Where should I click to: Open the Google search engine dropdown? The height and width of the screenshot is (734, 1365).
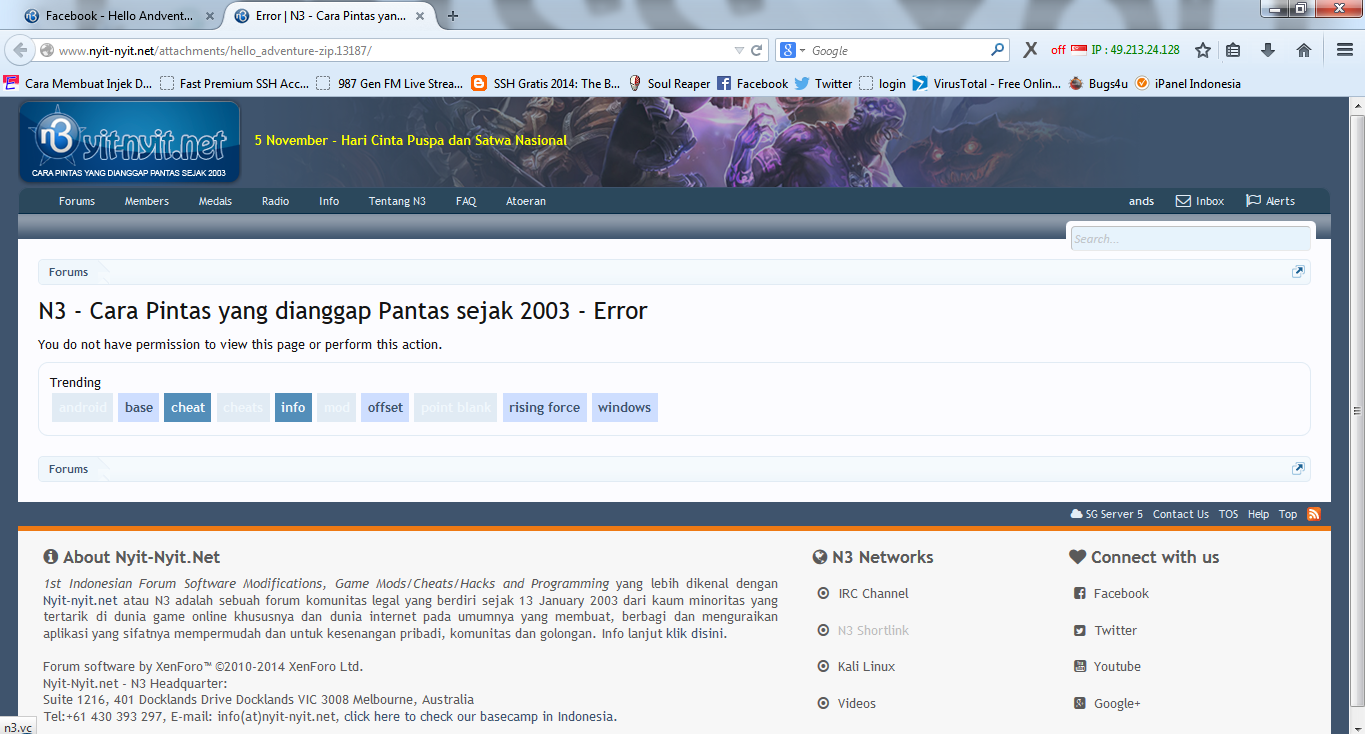click(792, 50)
